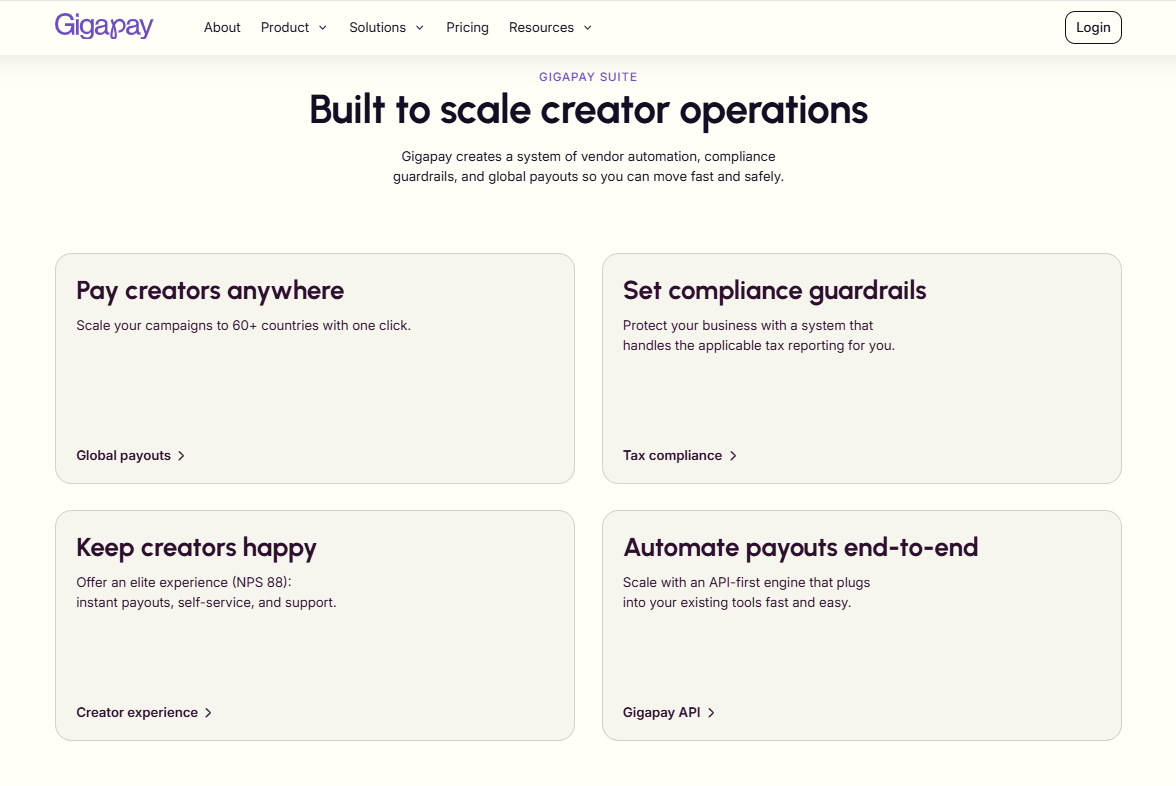Screen dimensions: 1176x786
Task: Open the Resources menu
Action: click(x=541, y=28)
